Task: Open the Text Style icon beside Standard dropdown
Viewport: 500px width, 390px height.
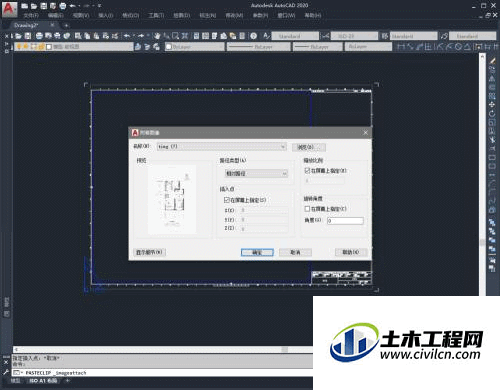Action: click(266, 36)
